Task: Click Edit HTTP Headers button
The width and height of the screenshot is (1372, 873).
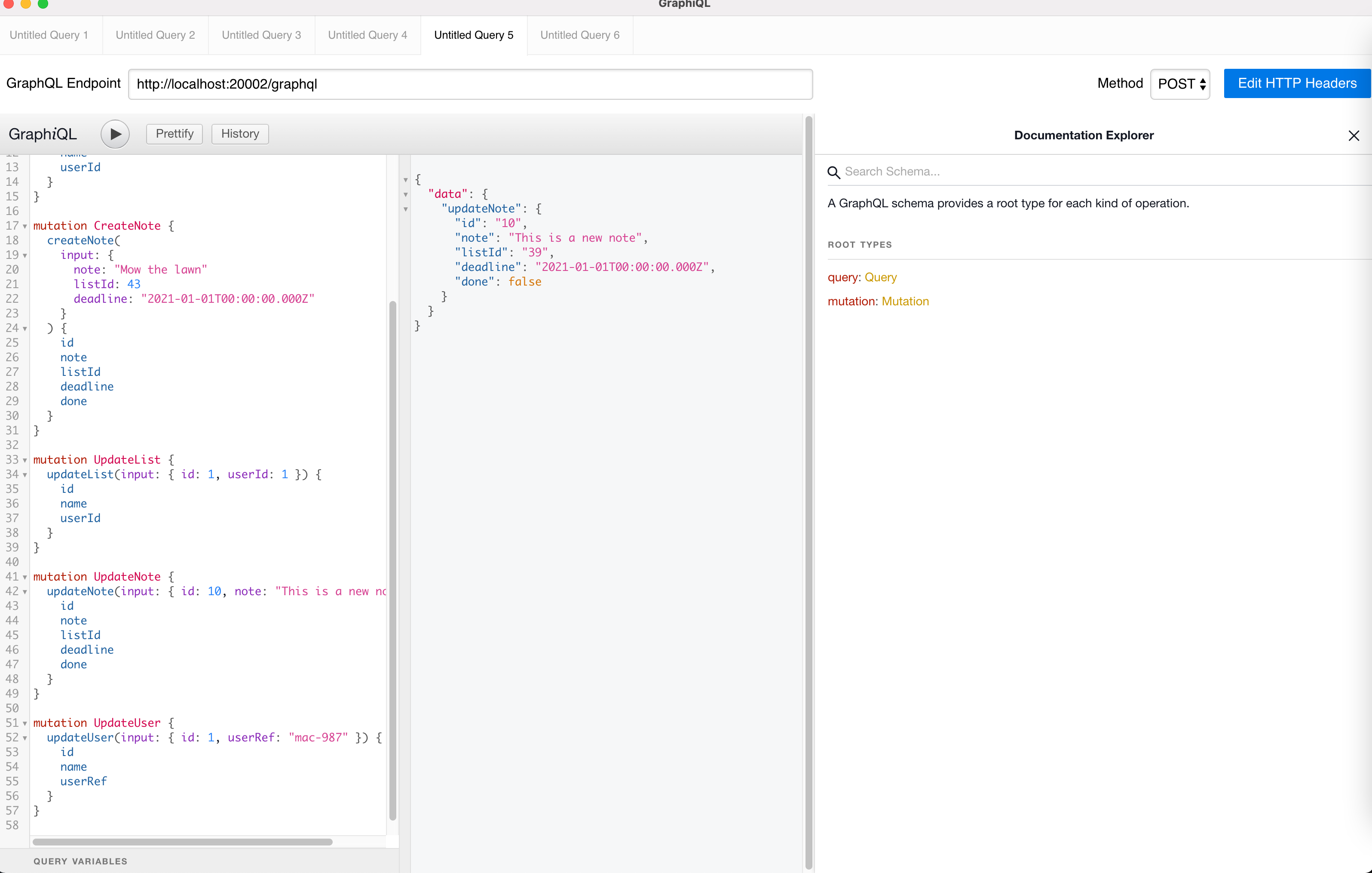Action: (x=1296, y=84)
